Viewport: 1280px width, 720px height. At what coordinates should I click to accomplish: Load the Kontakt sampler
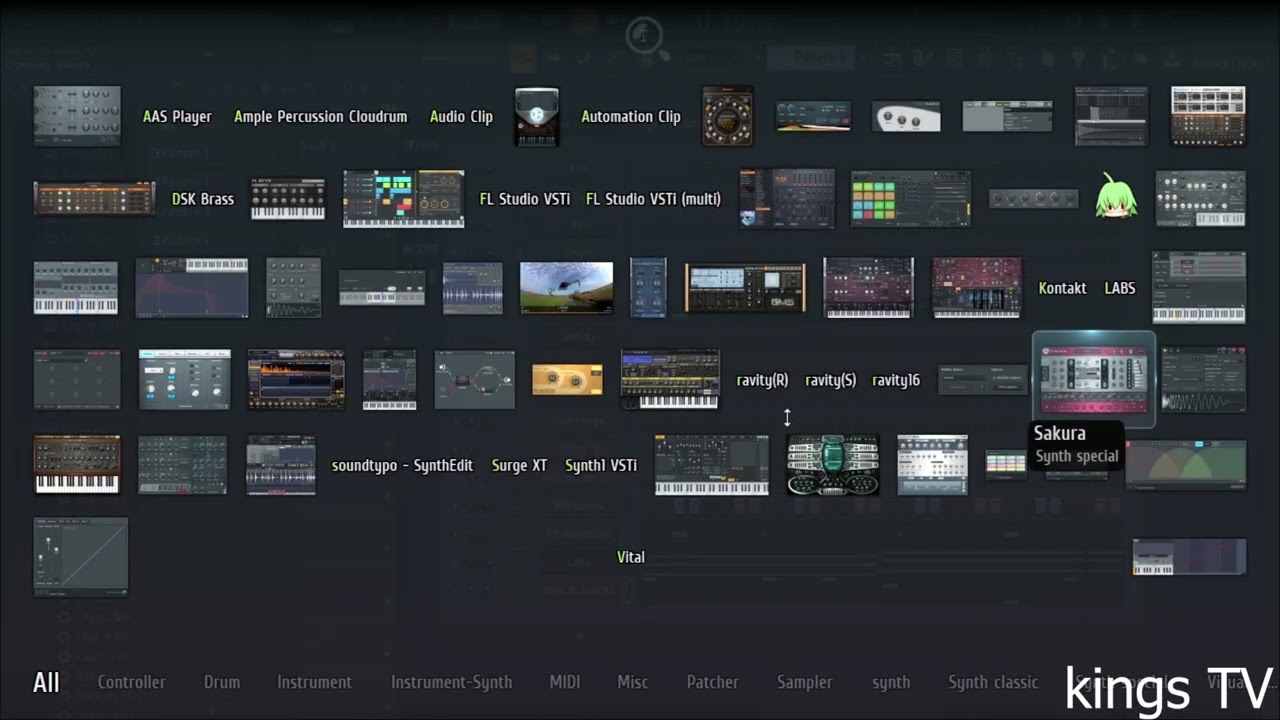(1062, 288)
